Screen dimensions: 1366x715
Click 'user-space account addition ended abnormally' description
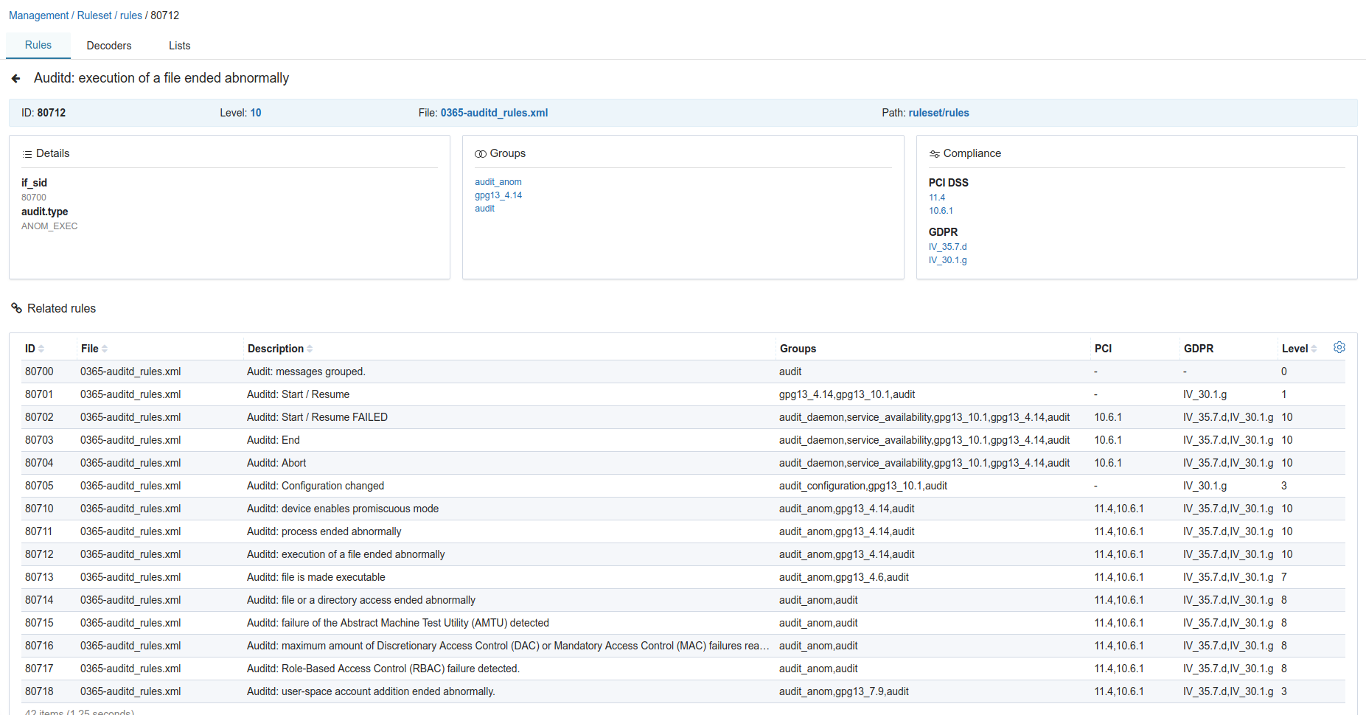click(371, 691)
